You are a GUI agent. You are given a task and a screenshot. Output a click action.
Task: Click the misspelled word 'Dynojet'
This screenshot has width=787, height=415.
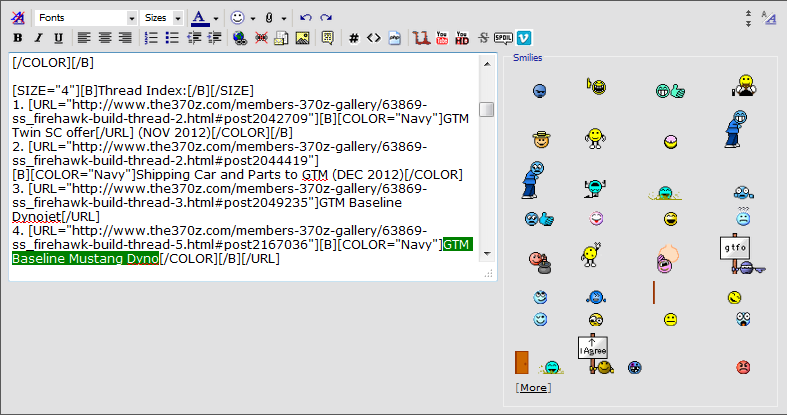(36, 217)
